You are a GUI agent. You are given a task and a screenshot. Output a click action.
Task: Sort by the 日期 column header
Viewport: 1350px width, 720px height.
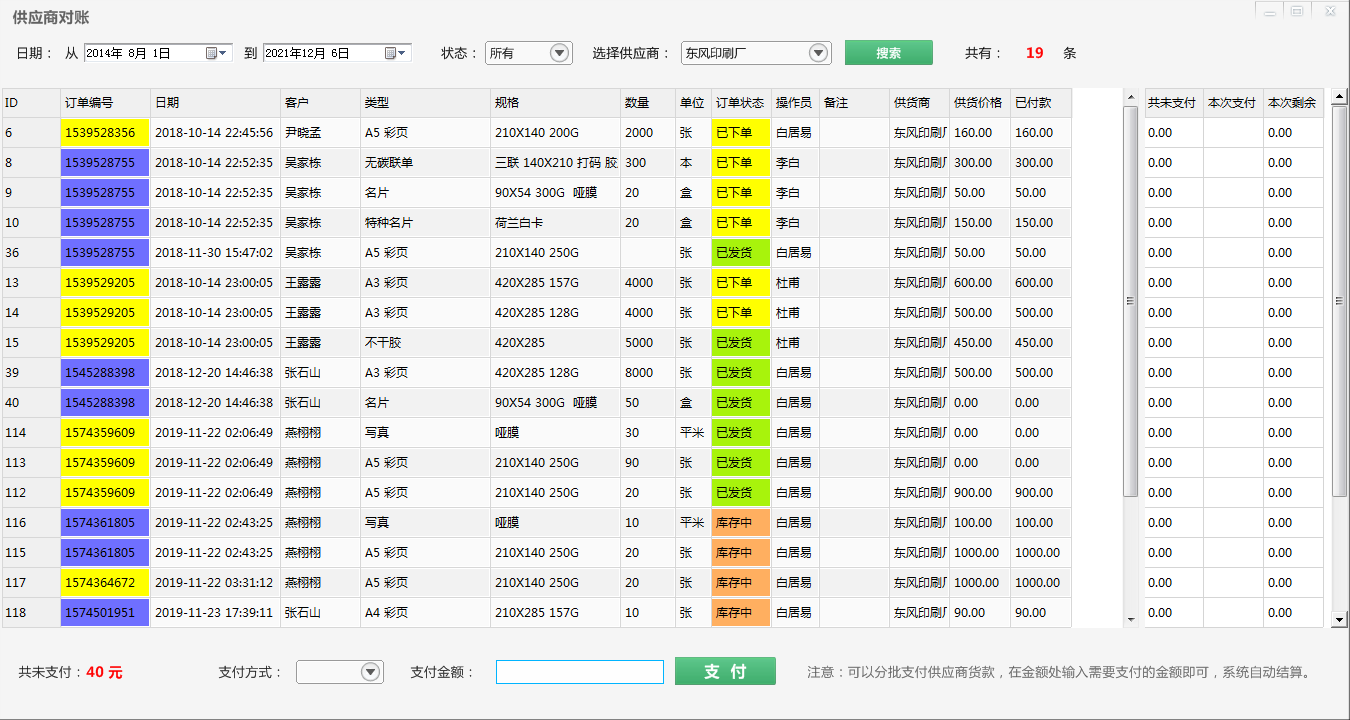215,103
